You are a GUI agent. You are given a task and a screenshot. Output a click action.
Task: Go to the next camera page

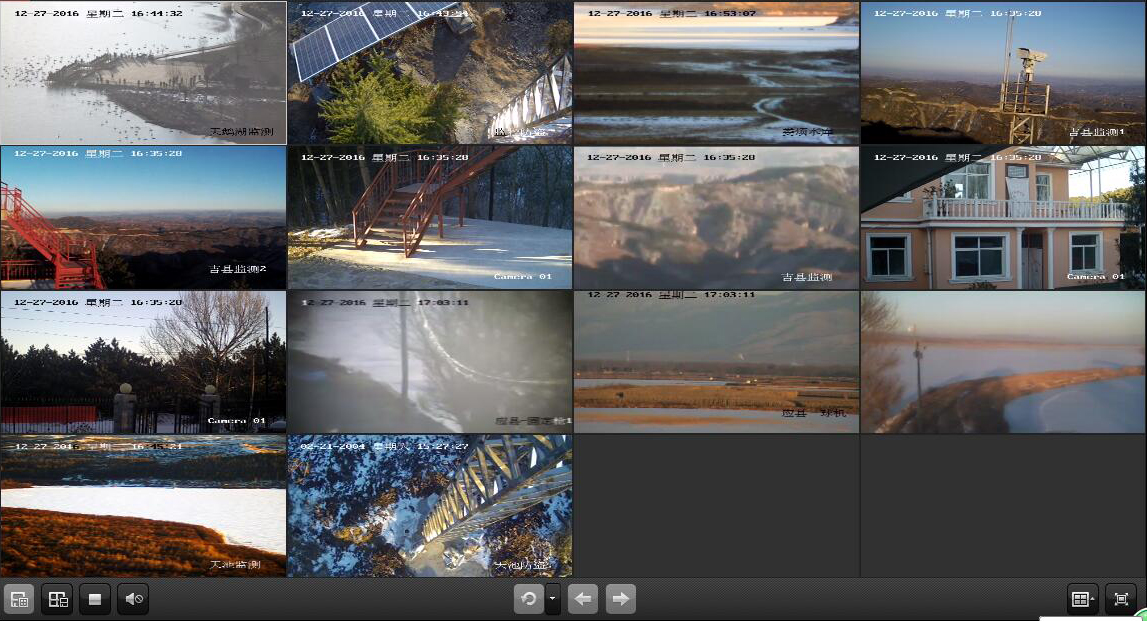(621, 599)
